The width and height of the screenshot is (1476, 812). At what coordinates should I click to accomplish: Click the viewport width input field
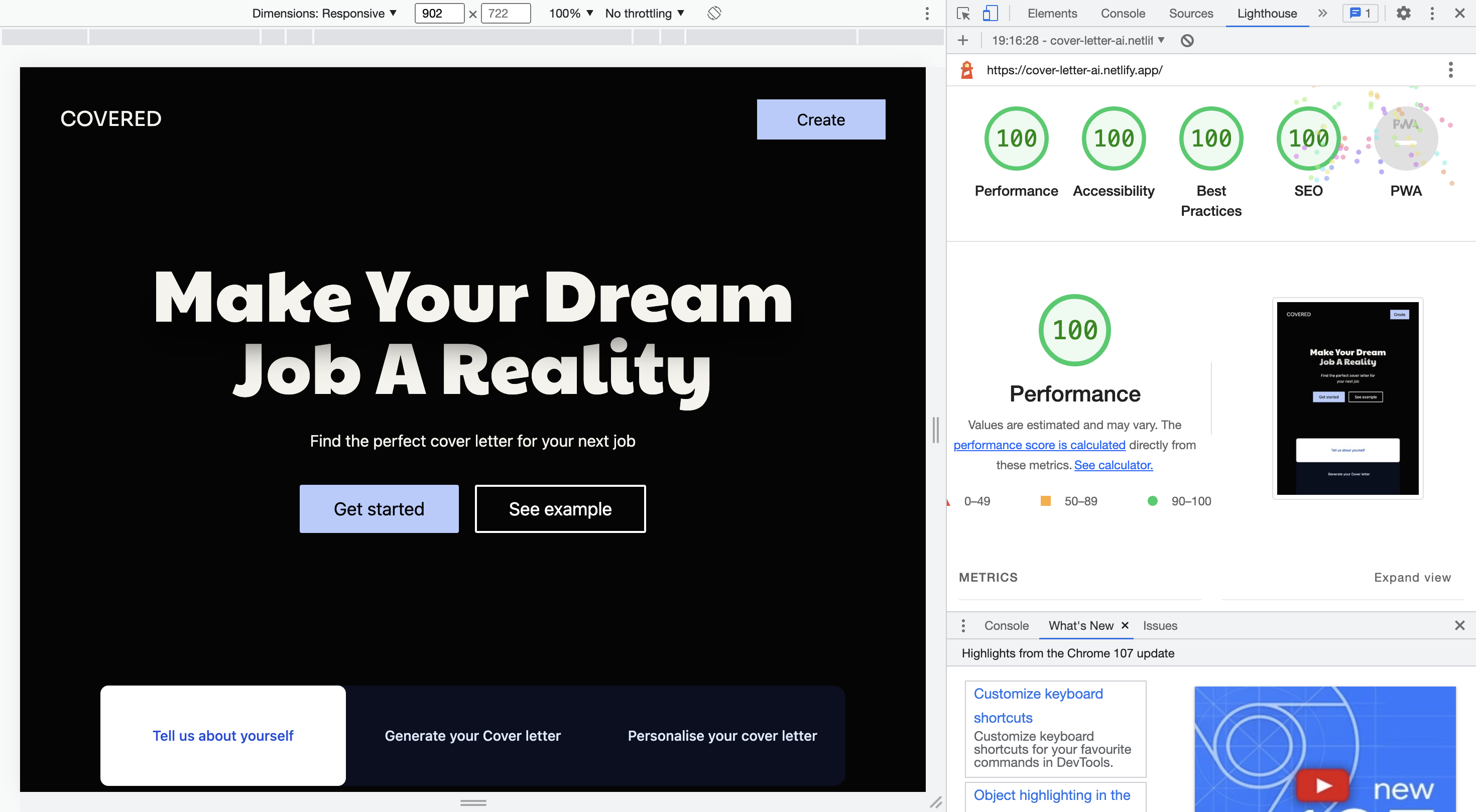pyautogui.click(x=439, y=13)
